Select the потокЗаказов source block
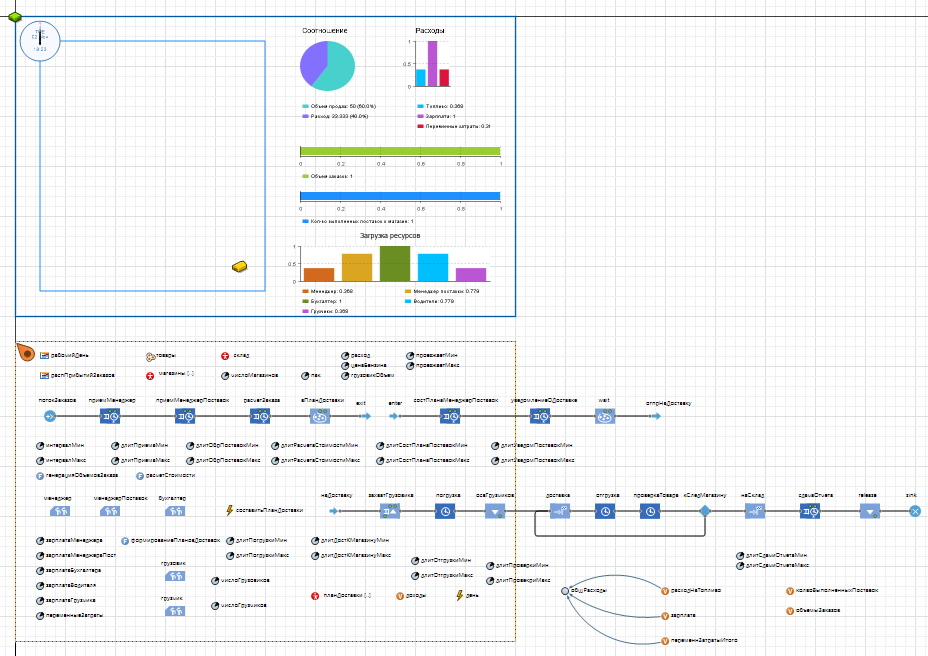Viewport: 928px width, 656px height. [x=50, y=416]
